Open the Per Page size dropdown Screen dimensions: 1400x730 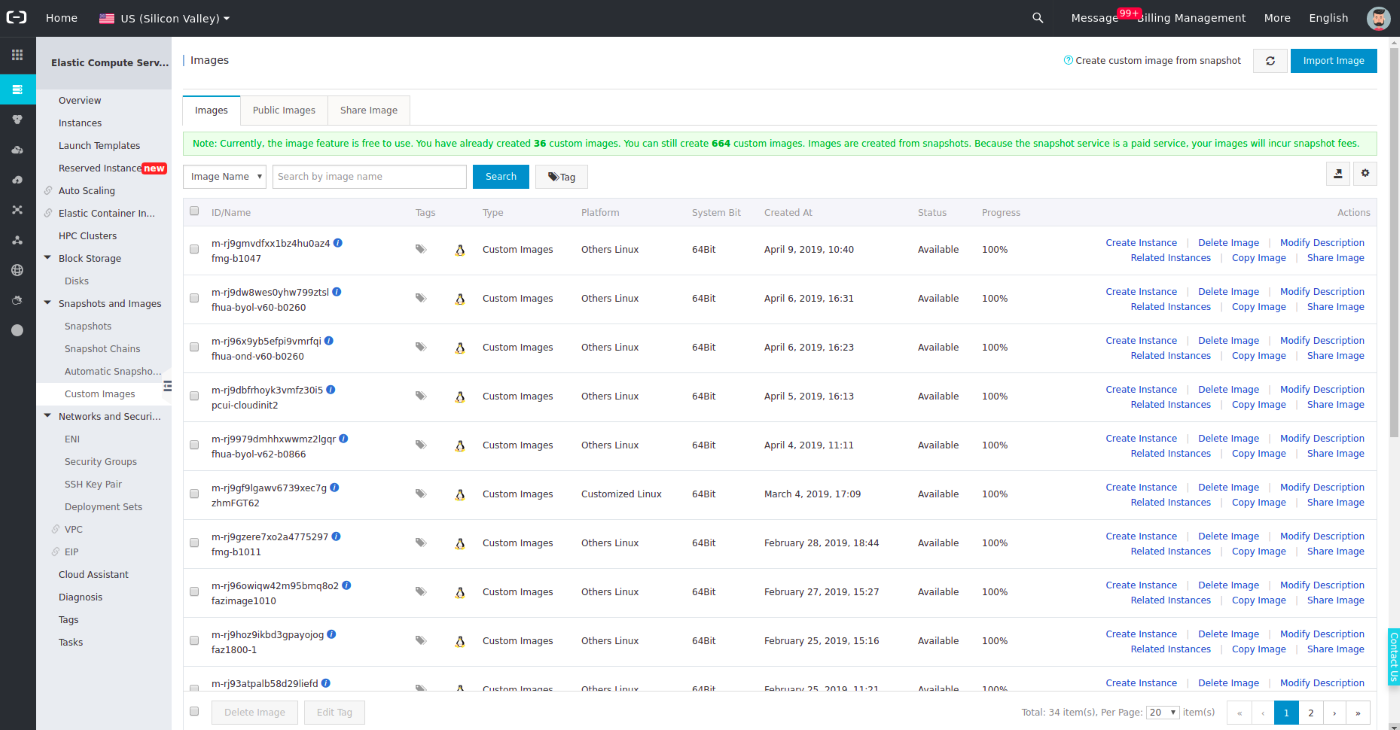(1162, 712)
